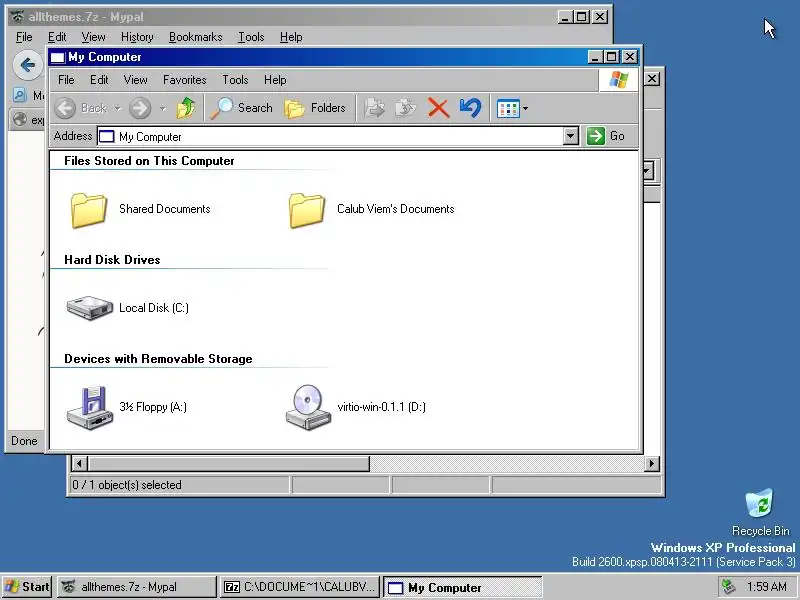
Task: Click the Mypal raccoon title bar icon
Action: pyautogui.click(x=17, y=17)
